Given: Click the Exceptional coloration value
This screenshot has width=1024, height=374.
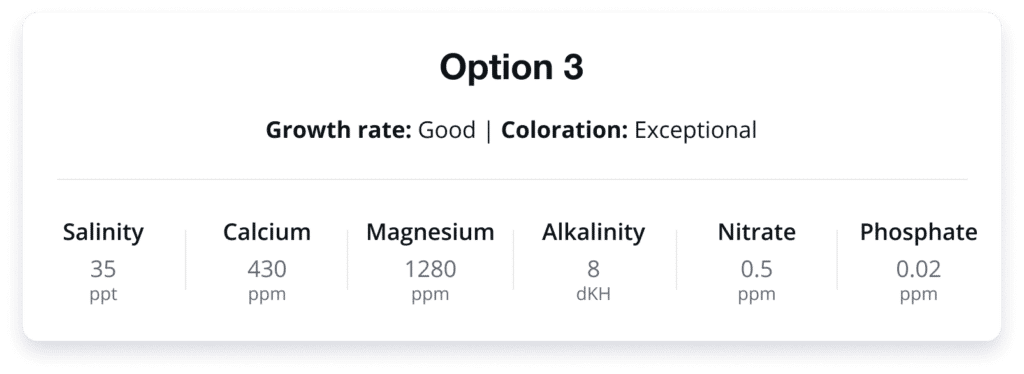Looking at the screenshot, I should pyautogui.click(x=696, y=131).
